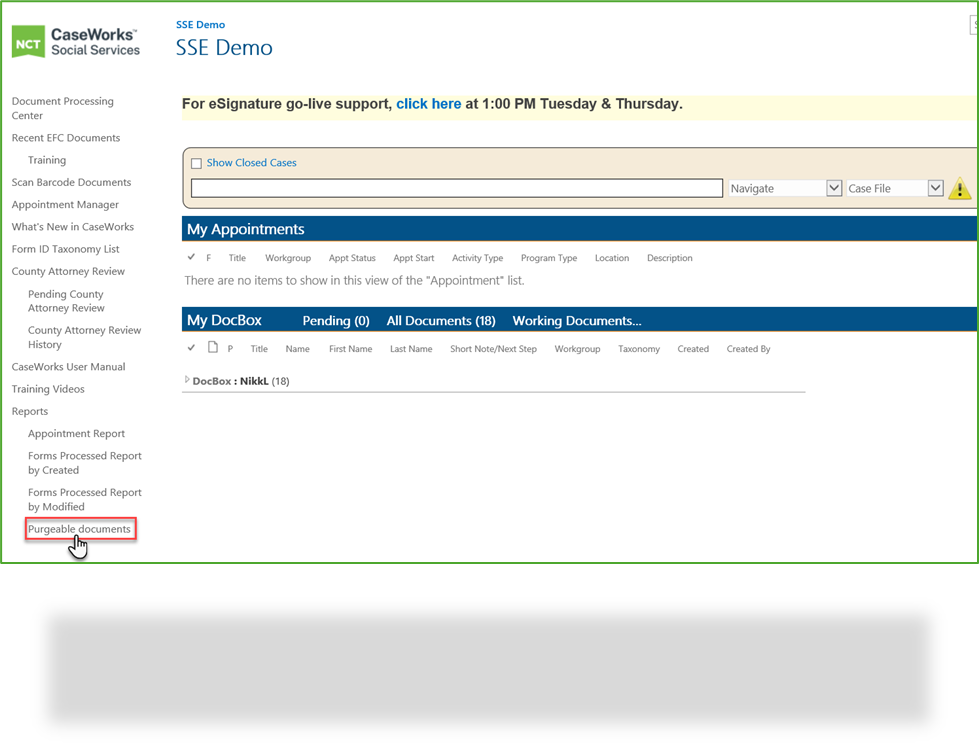Expand the DocBox : NikkL group
Image resolution: width=979 pixels, height=748 pixels.
pyautogui.click(x=187, y=380)
